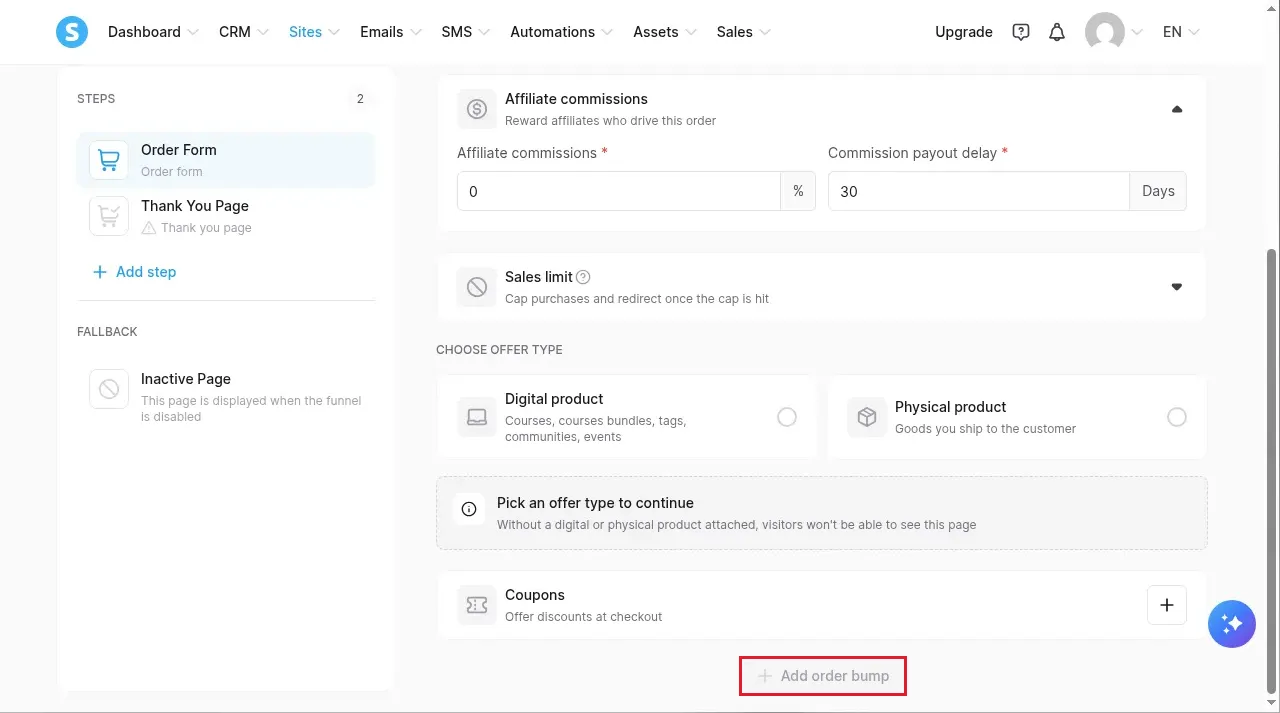Open the Sales limit help tooltip icon
Screen dimensions: 1280x713
point(584,277)
